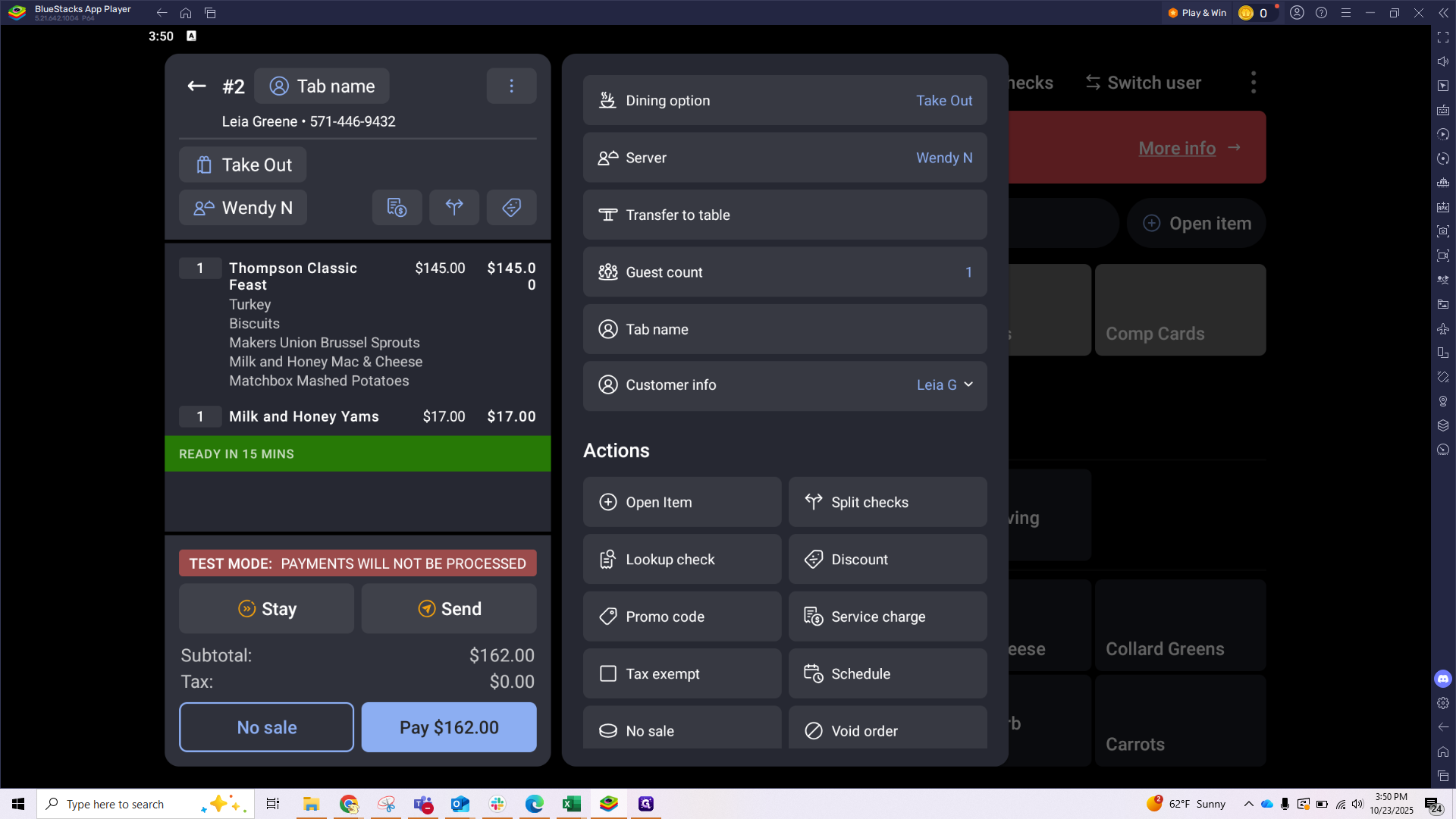Click the Send button

449,609
